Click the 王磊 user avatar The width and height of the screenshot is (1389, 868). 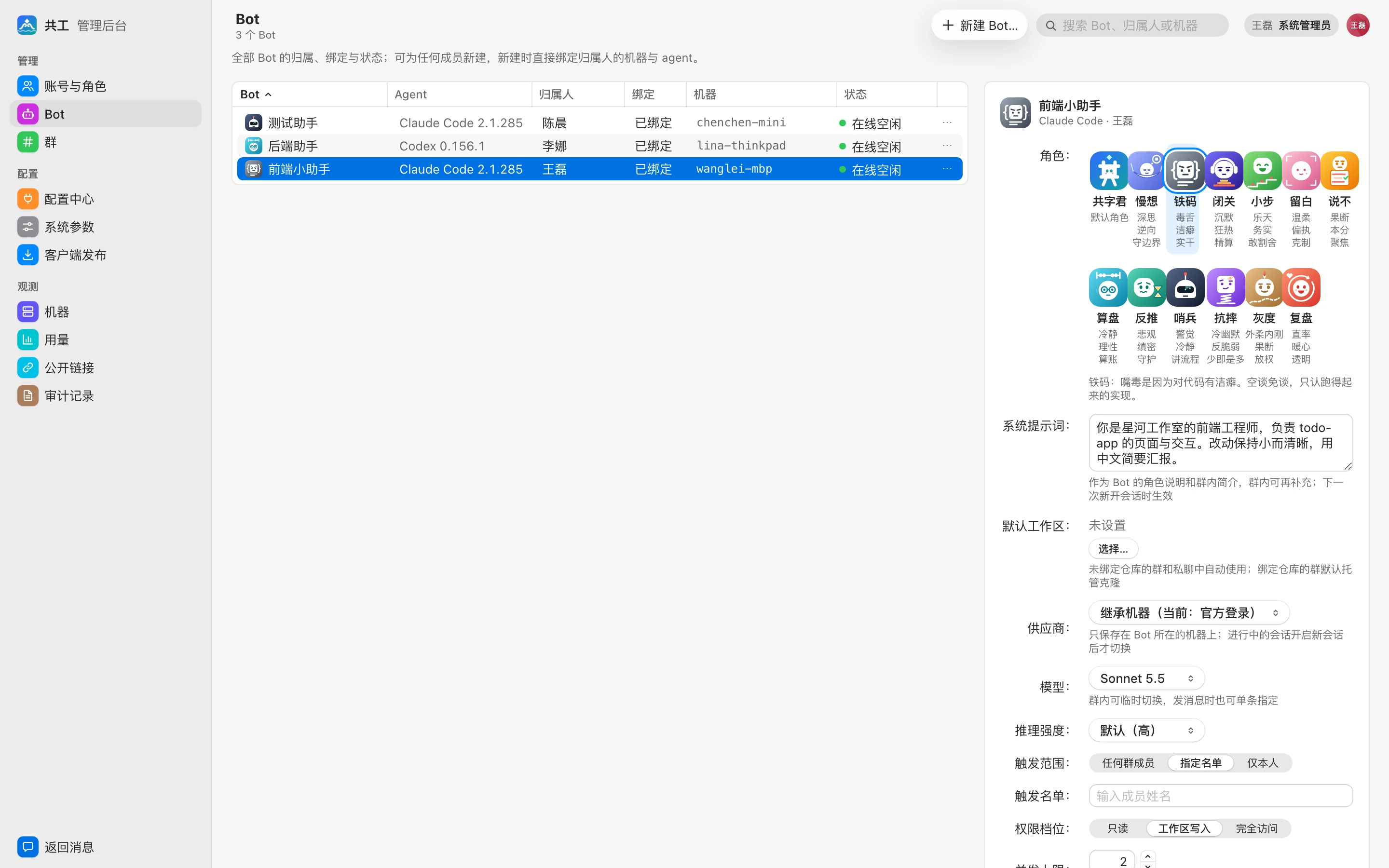click(1358, 25)
